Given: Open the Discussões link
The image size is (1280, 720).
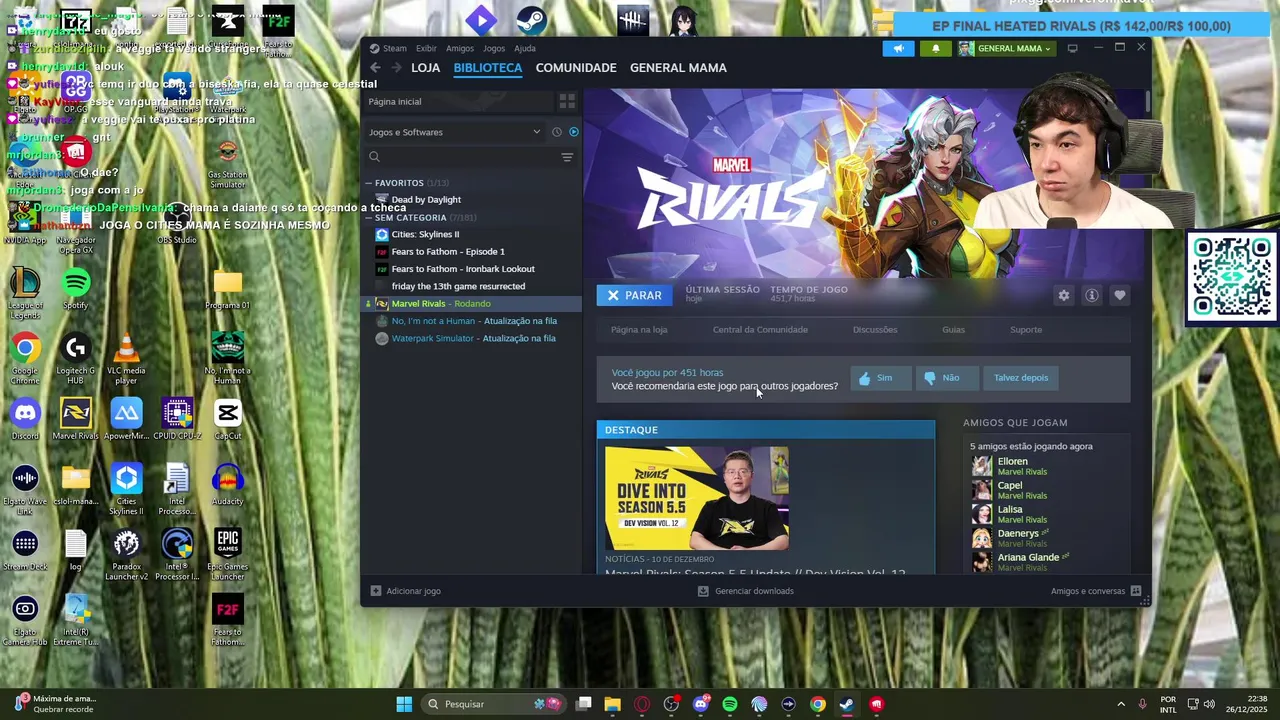Looking at the screenshot, I should [875, 330].
